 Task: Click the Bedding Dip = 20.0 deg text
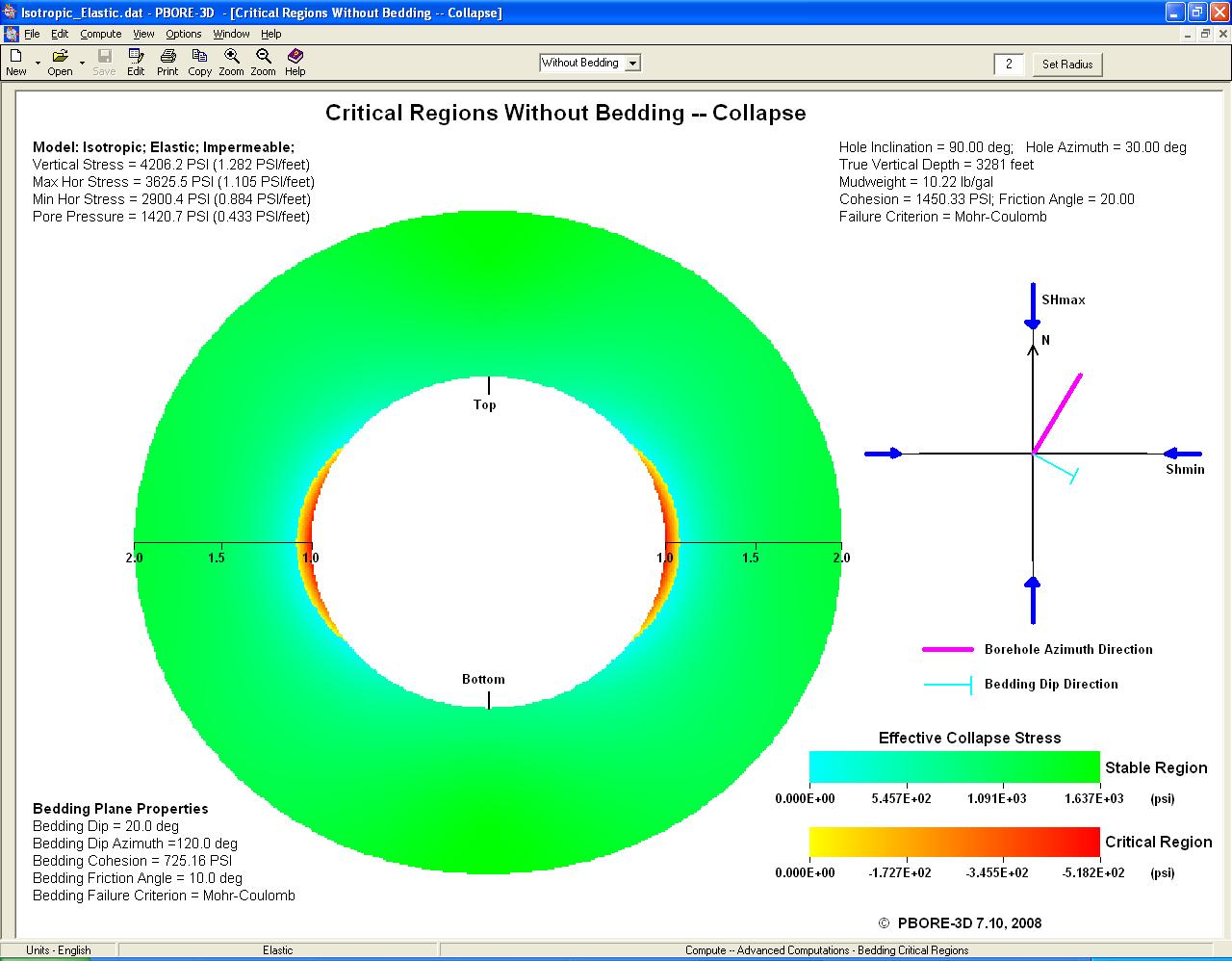click(x=106, y=826)
